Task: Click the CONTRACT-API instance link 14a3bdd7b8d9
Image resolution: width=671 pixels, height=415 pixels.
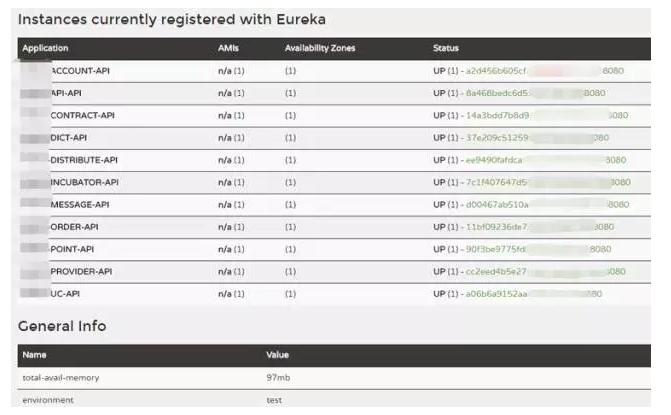Action: (546, 116)
